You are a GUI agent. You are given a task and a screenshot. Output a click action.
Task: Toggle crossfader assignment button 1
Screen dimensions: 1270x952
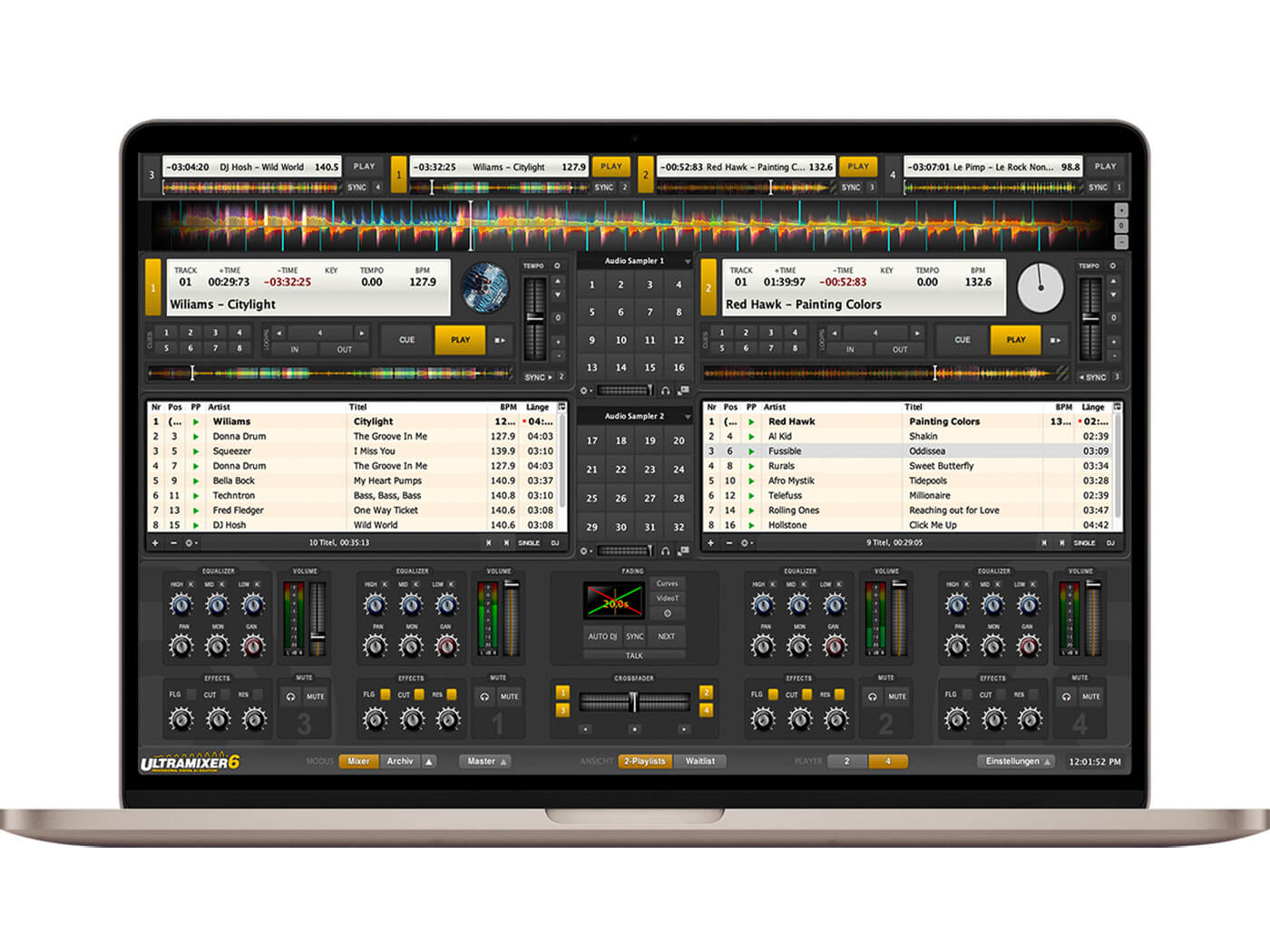562,693
